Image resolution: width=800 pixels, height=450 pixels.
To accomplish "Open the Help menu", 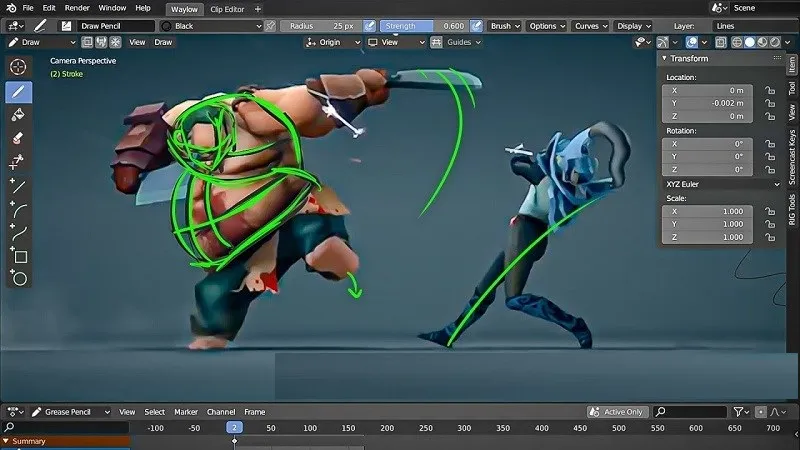I will (143, 8).
